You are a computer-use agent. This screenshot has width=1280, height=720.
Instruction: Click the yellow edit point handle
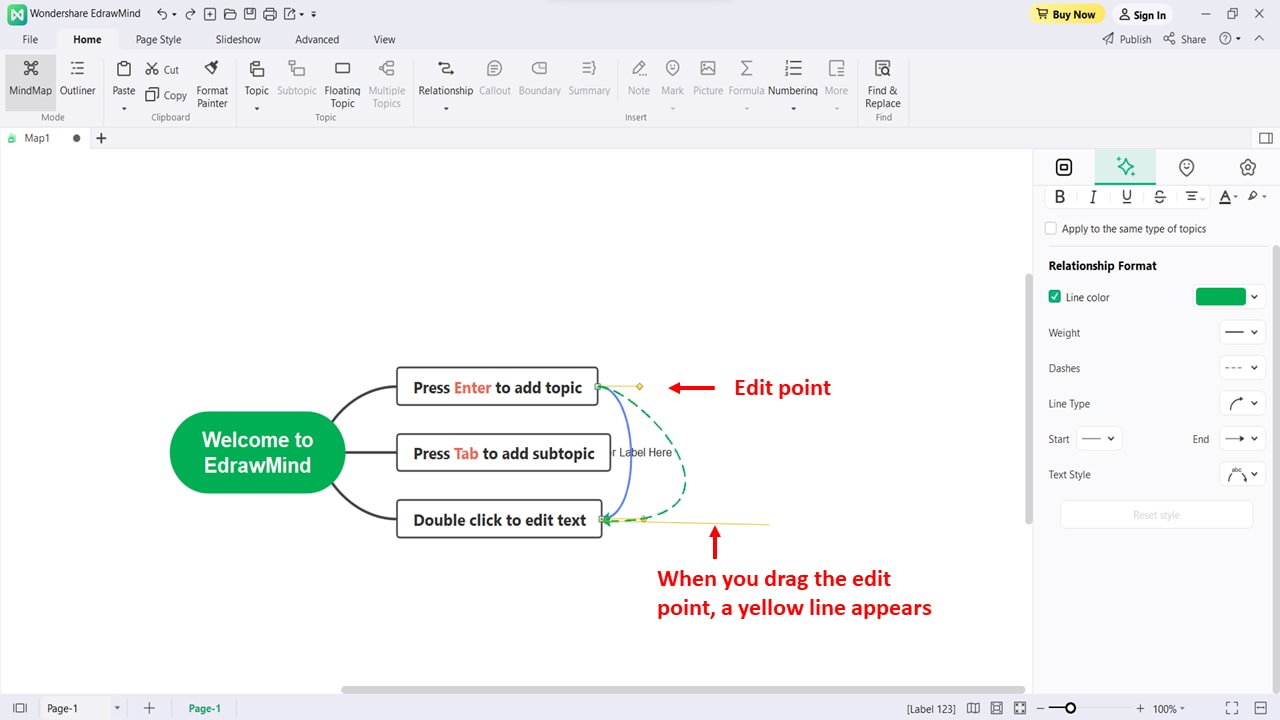(639, 386)
